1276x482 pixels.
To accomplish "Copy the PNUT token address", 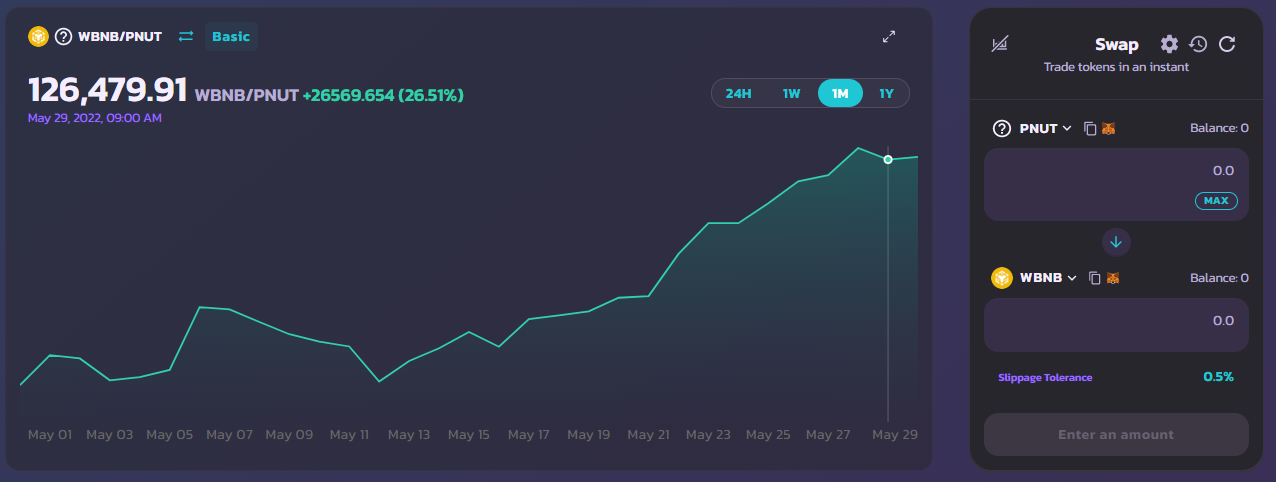I will pyautogui.click(x=1090, y=128).
